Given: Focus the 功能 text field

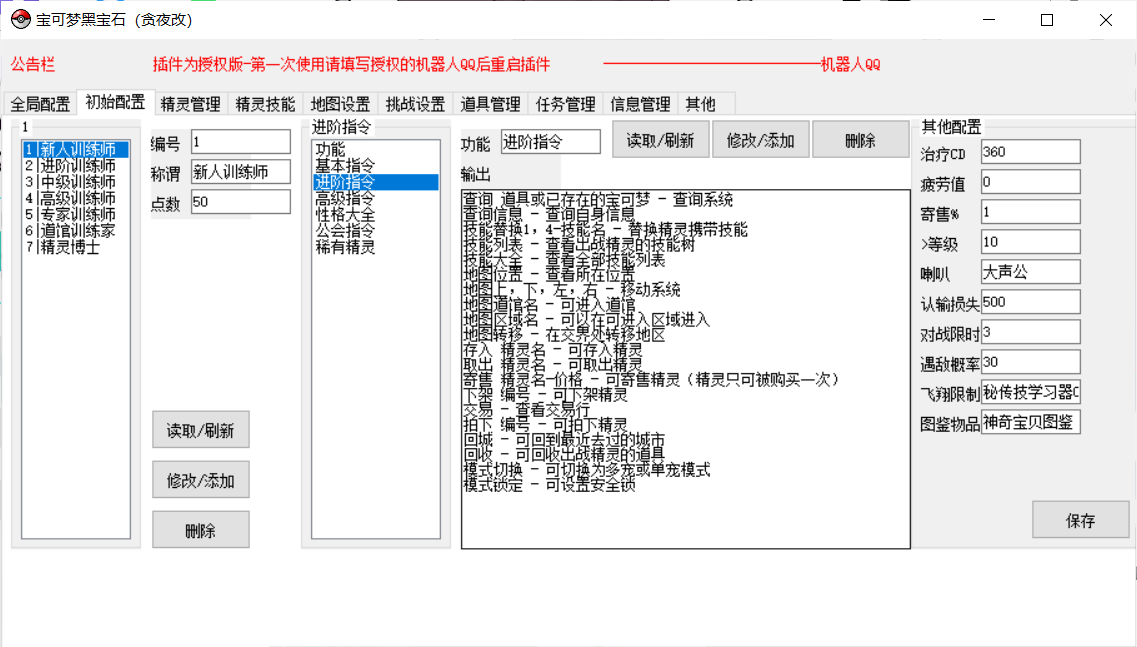Looking at the screenshot, I should (550, 142).
